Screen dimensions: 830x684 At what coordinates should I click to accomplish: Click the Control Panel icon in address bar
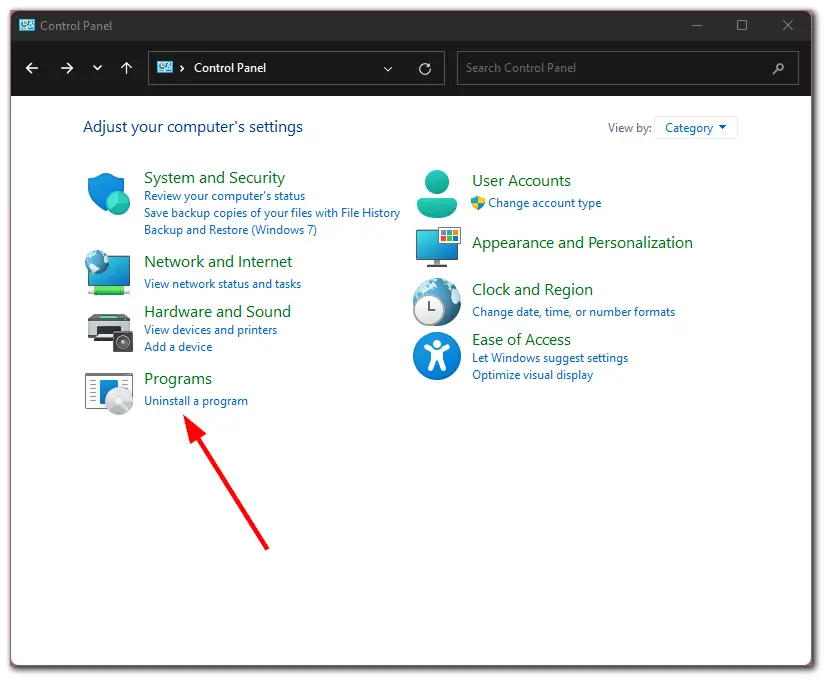pyautogui.click(x=165, y=67)
